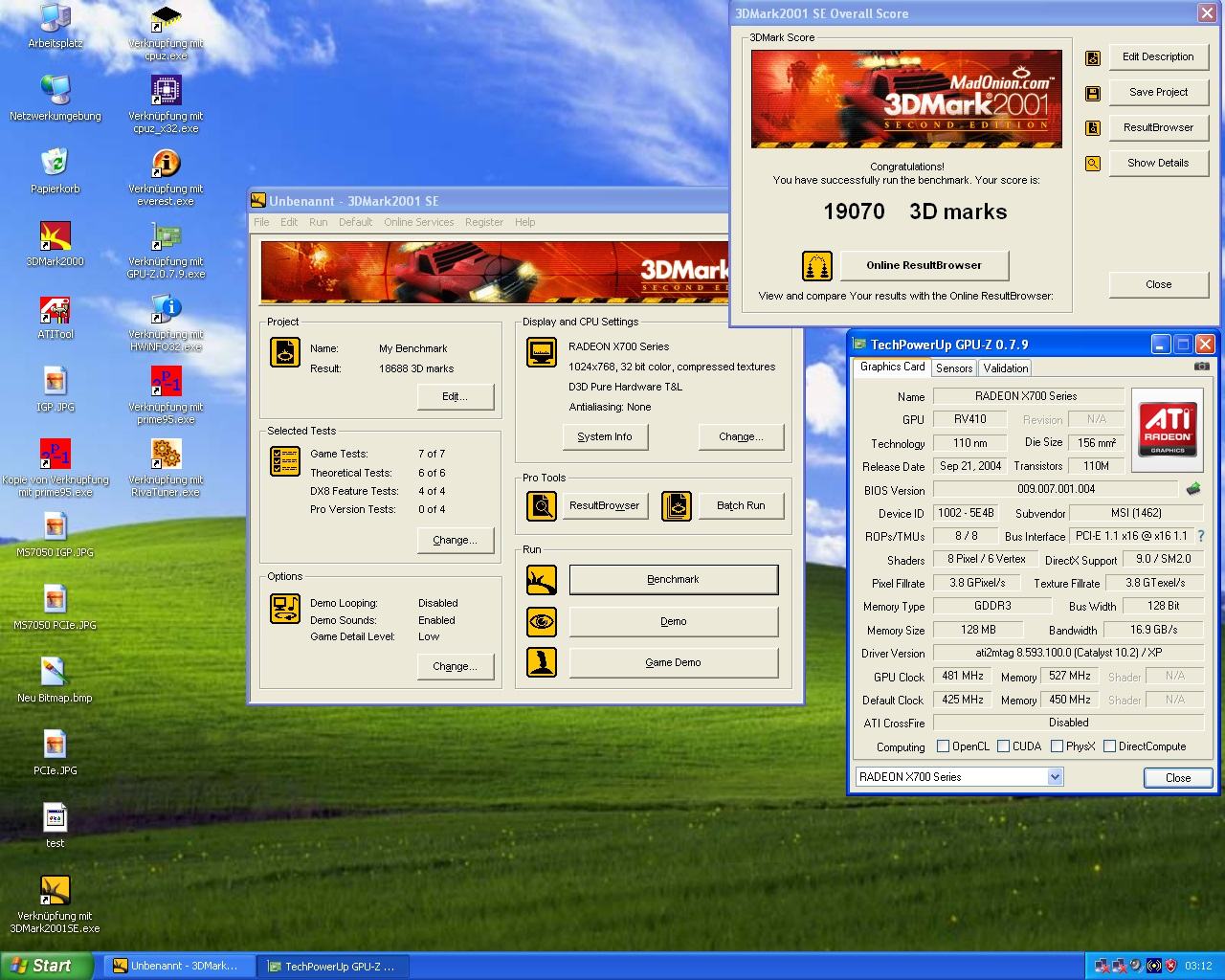Image resolution: width=1225 pixels, height=980 pixels.
Task: Click the Edit Description button
Action: [x=1158, y=56]
